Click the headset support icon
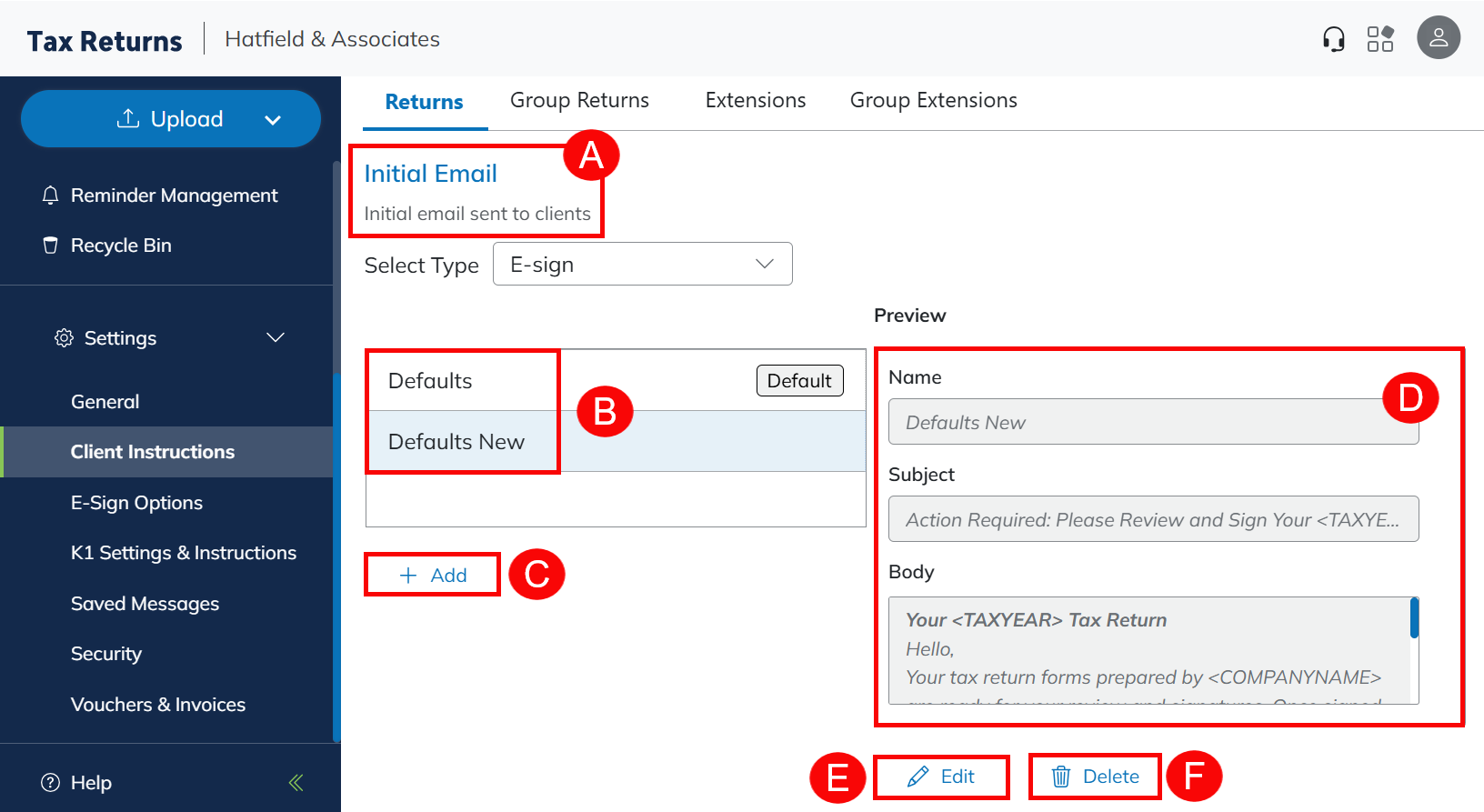1484x812 pixels. pos(1333,39)
